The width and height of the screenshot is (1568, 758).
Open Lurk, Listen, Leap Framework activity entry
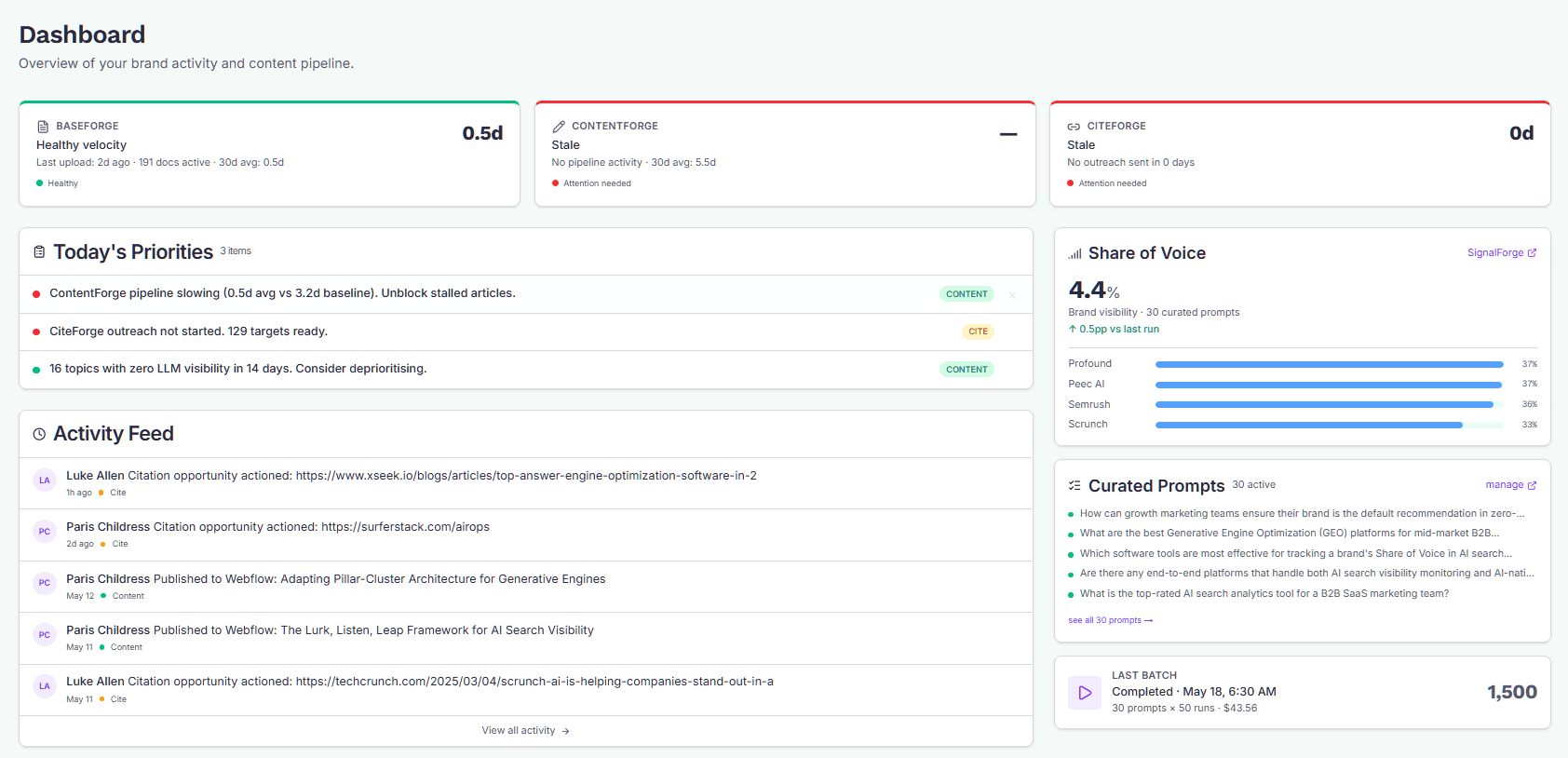point(526,638)
